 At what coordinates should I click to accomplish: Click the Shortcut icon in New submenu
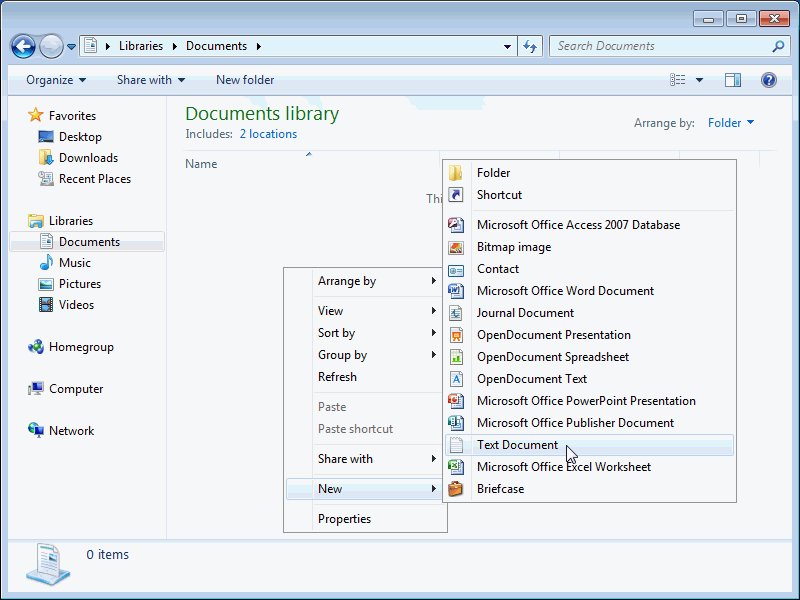[456, 195]
